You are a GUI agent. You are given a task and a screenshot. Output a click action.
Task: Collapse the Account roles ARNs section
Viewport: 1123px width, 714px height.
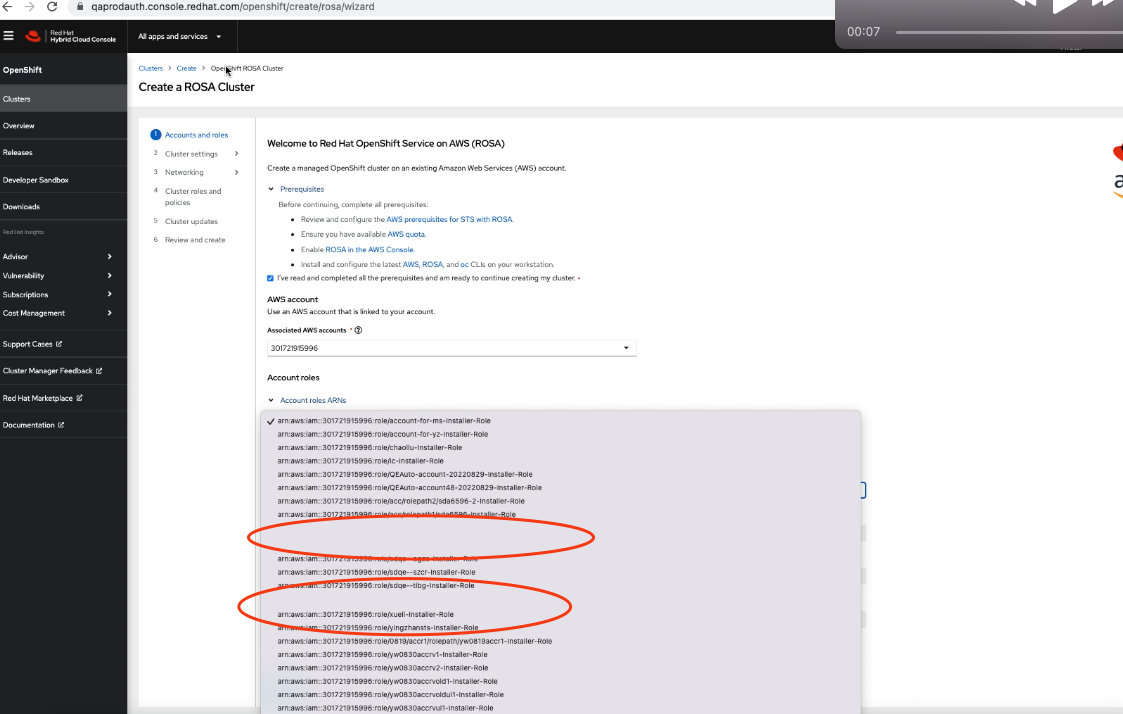[x=307, y=400]
